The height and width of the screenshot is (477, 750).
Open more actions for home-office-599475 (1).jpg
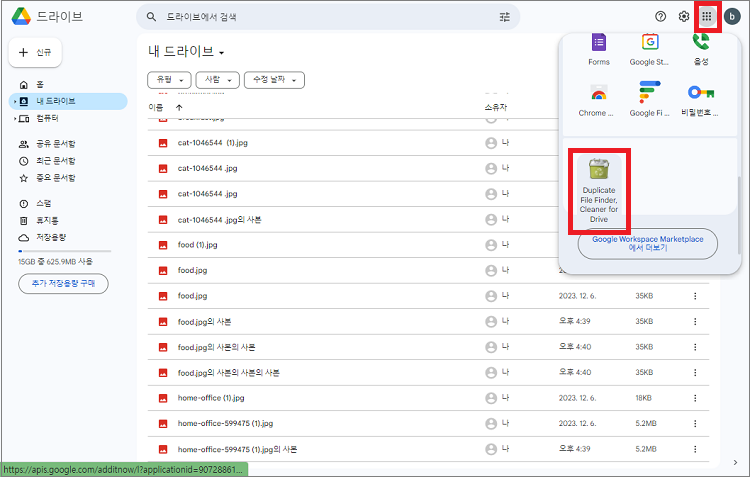(x=695, y=423)
